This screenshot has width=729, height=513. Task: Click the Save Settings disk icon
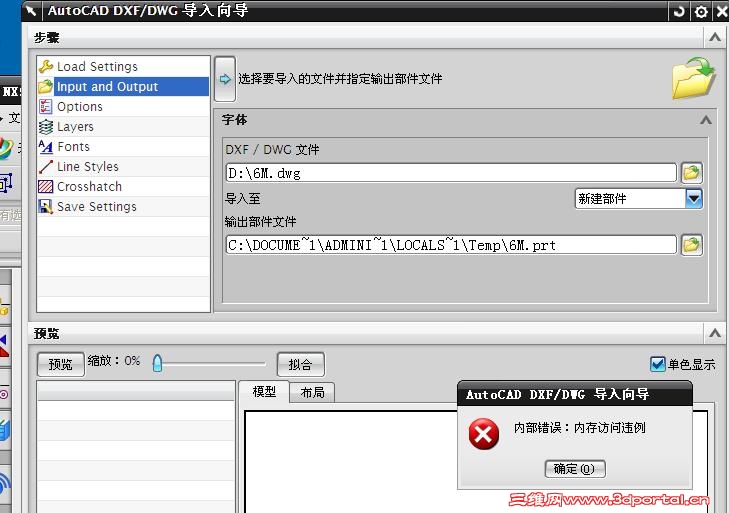[46, 207]
